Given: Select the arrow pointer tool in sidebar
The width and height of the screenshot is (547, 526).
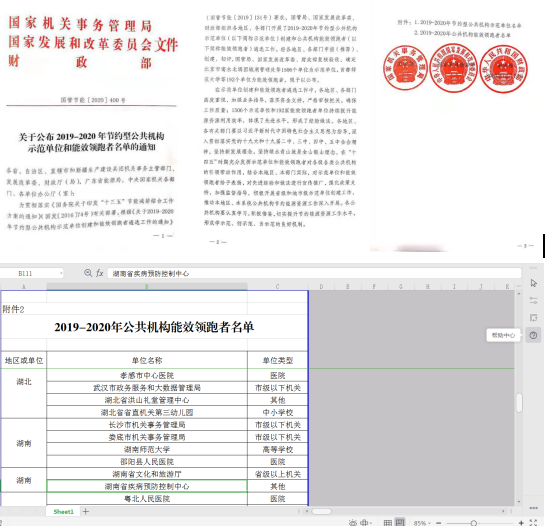Looking at the screenshot, I should point(533,283).
